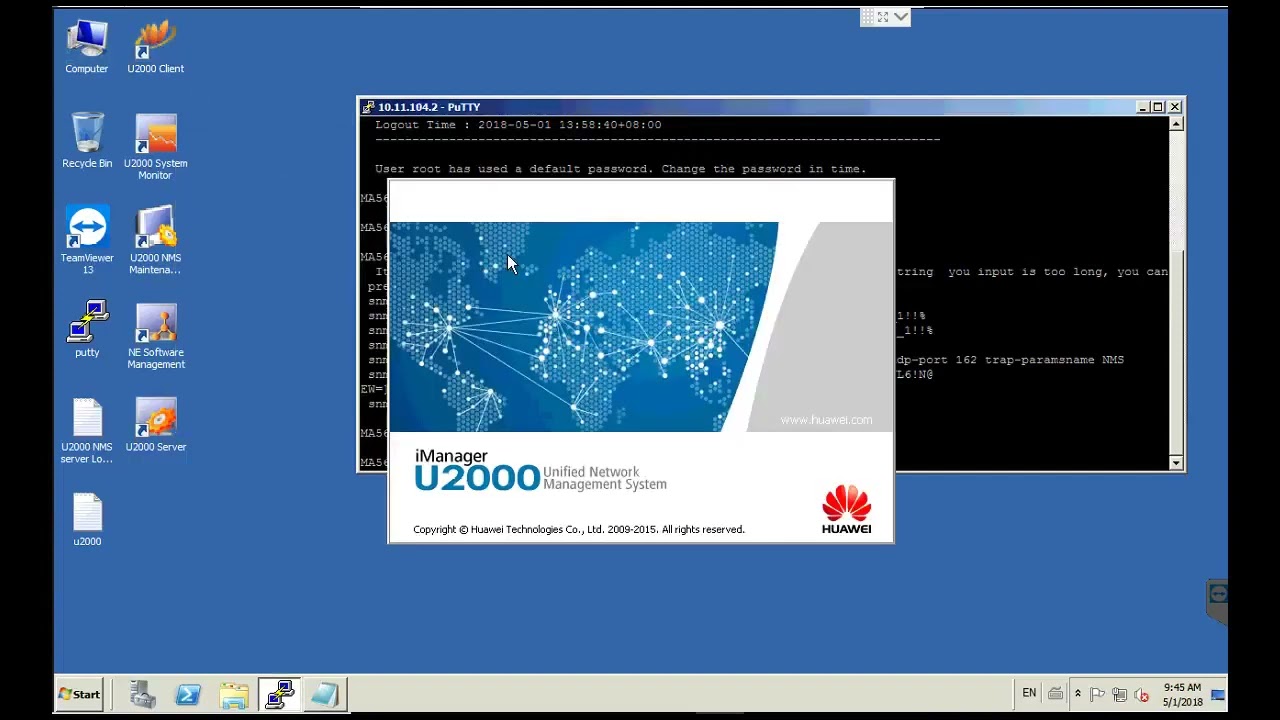Launch PowerShell from the taskbar
The image size is (1280, 720).
click(188, 694)
